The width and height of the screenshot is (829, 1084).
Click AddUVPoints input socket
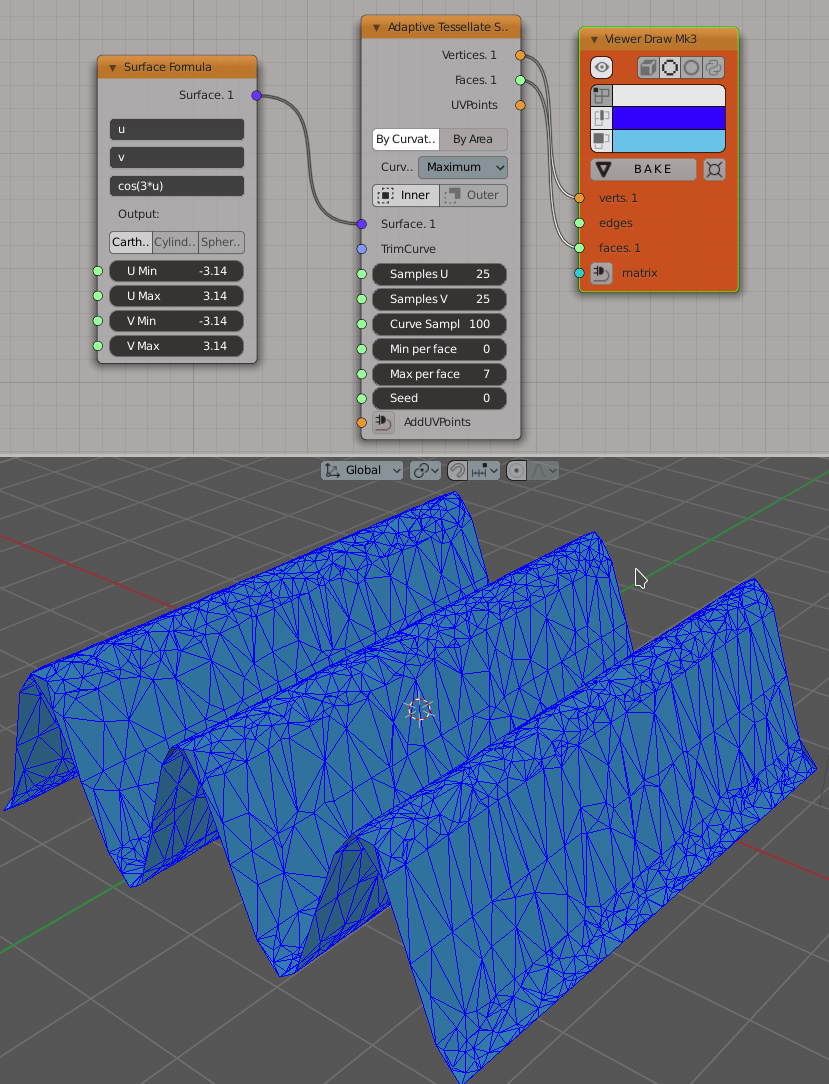[362, 422]
